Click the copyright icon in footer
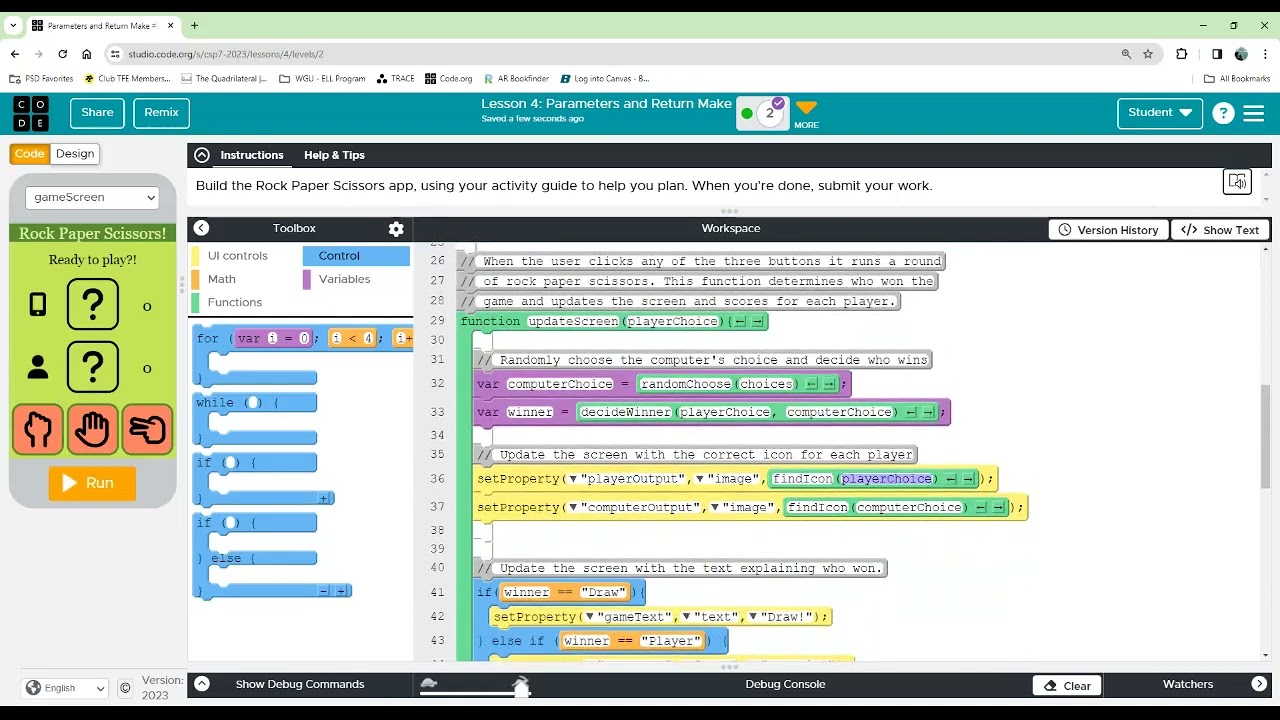This screenshot has height=720, width=1280. click(x=125, y=688)
